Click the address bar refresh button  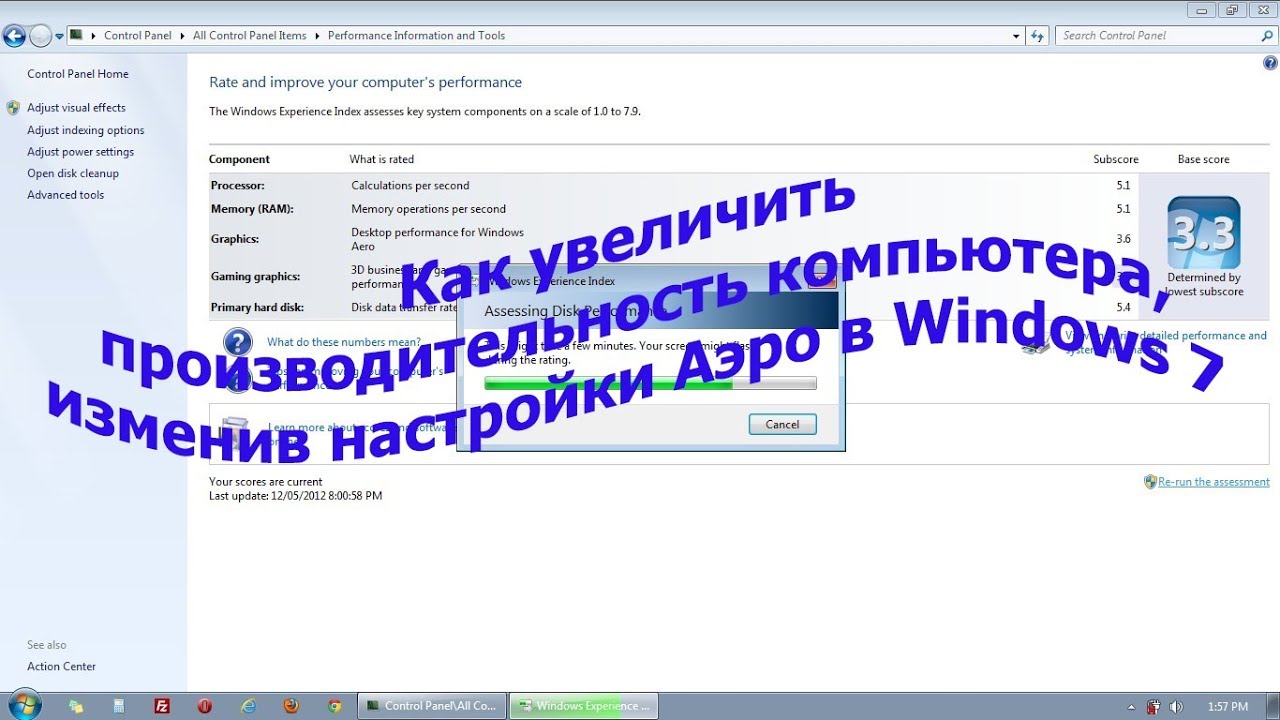pos(1037,36)
